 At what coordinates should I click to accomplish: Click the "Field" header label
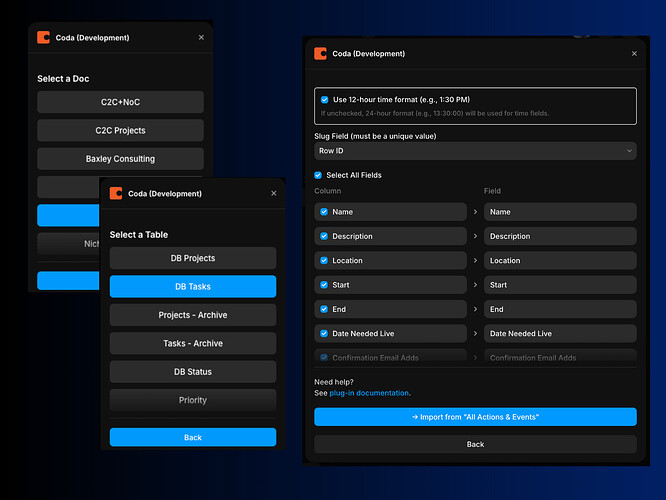pos(492,191)
